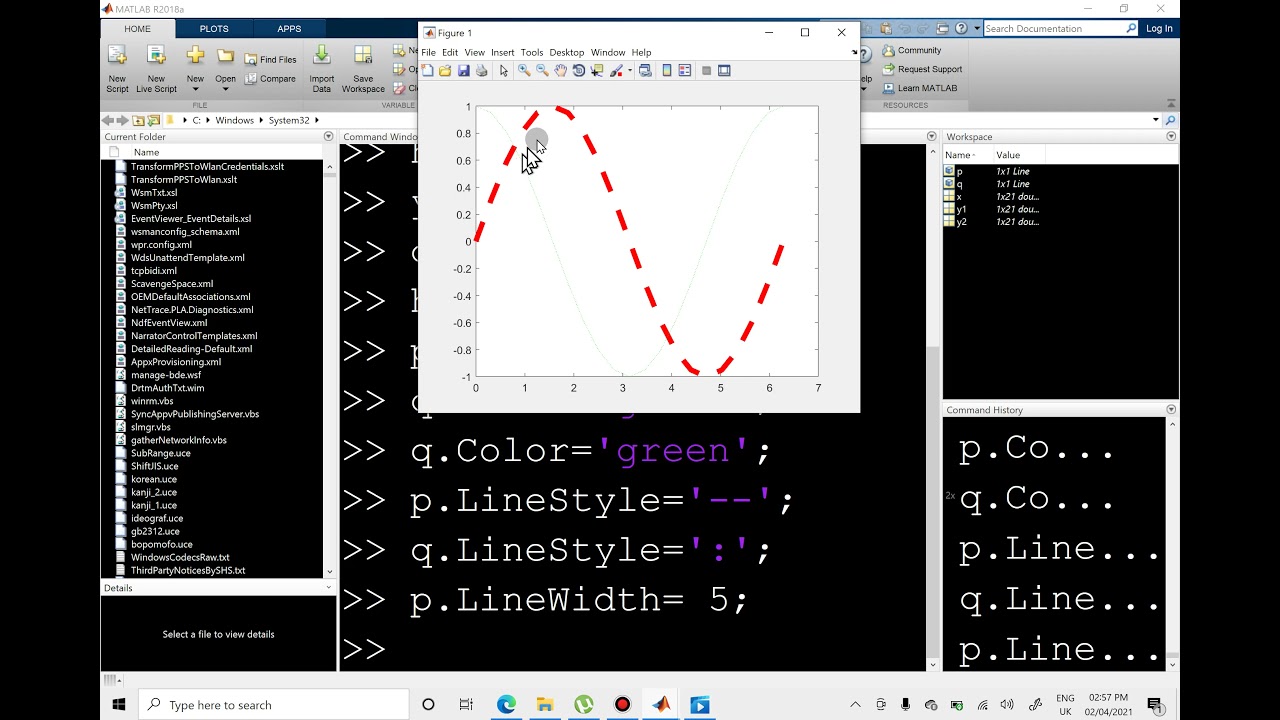Create a New Live Script
This screenshot has height=720, width=1280.
pyautogui.click(x=156, y=69)
